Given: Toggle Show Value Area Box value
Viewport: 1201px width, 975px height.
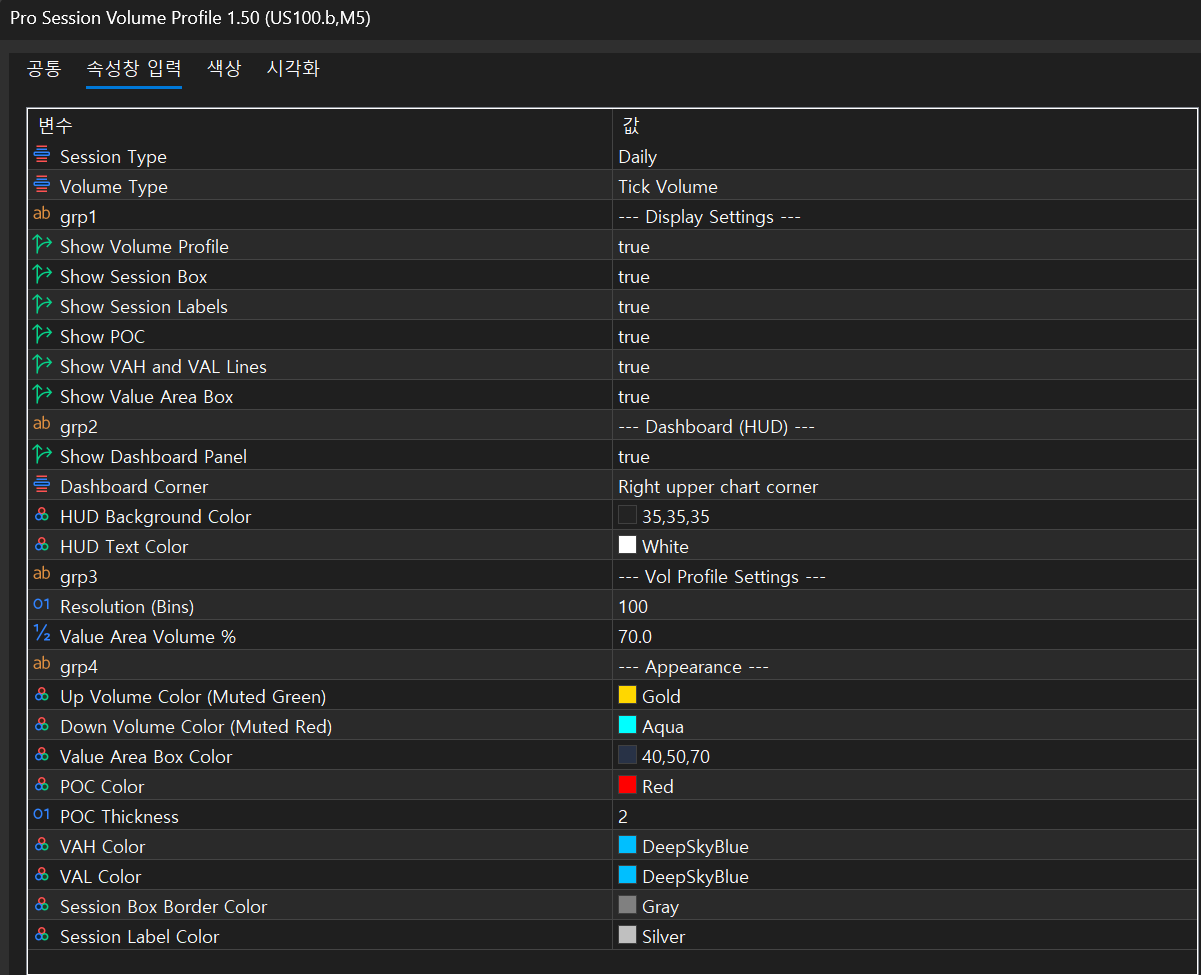Looking at the screenshot, I should 634,397.
